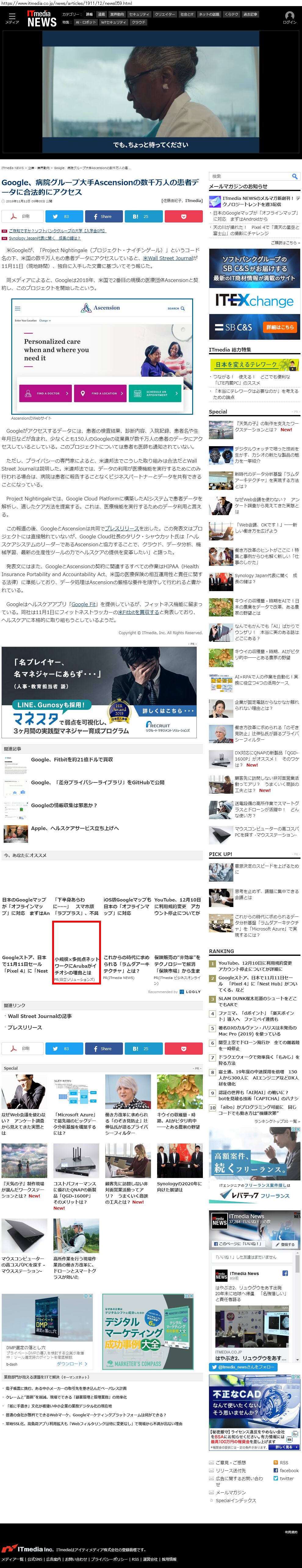Select the 過去記事 category tab
The image size is (302, 1568).
click(250, 14)
